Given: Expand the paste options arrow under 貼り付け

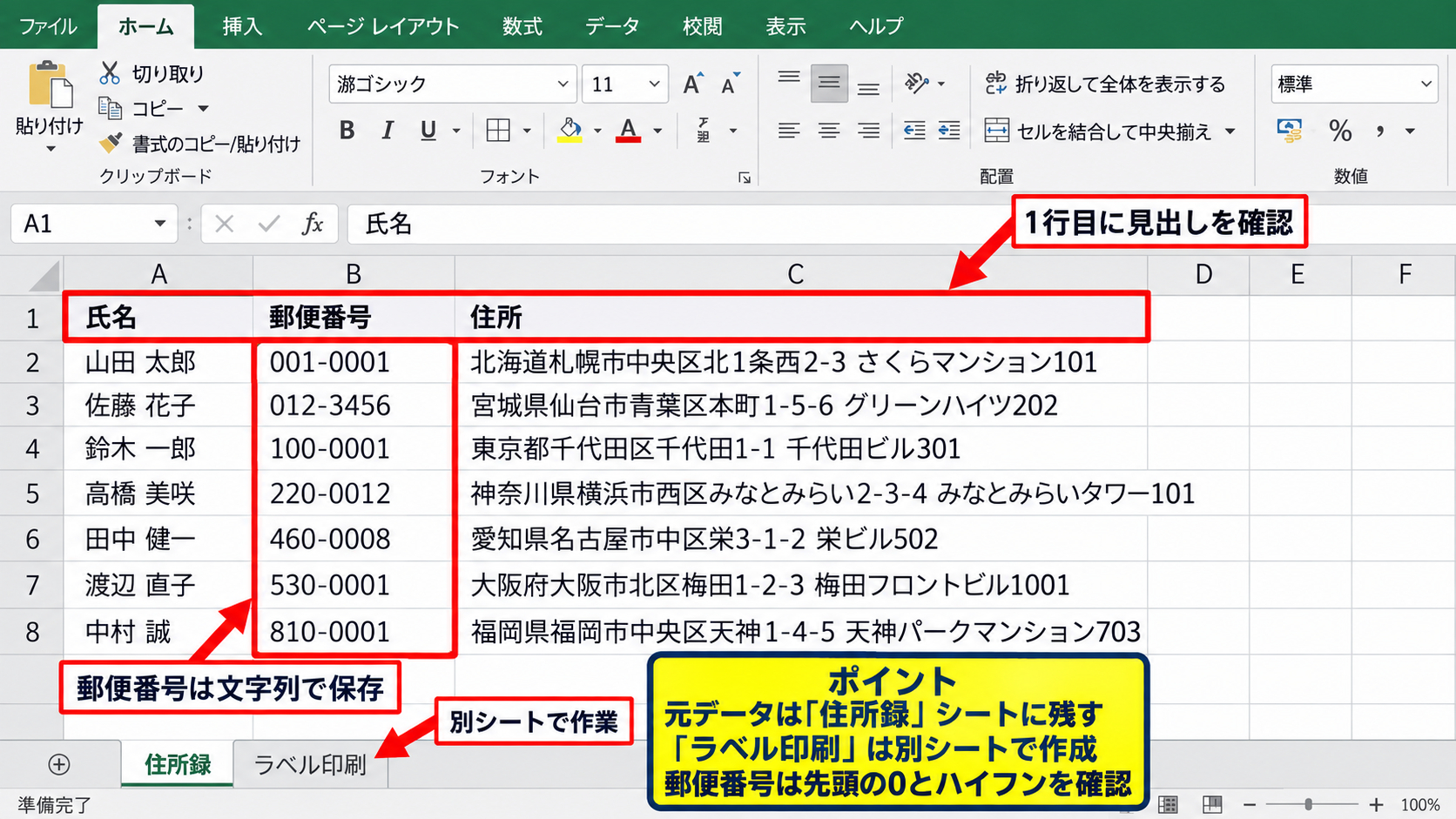Looking at the screenshot, I should click(51, 149).
